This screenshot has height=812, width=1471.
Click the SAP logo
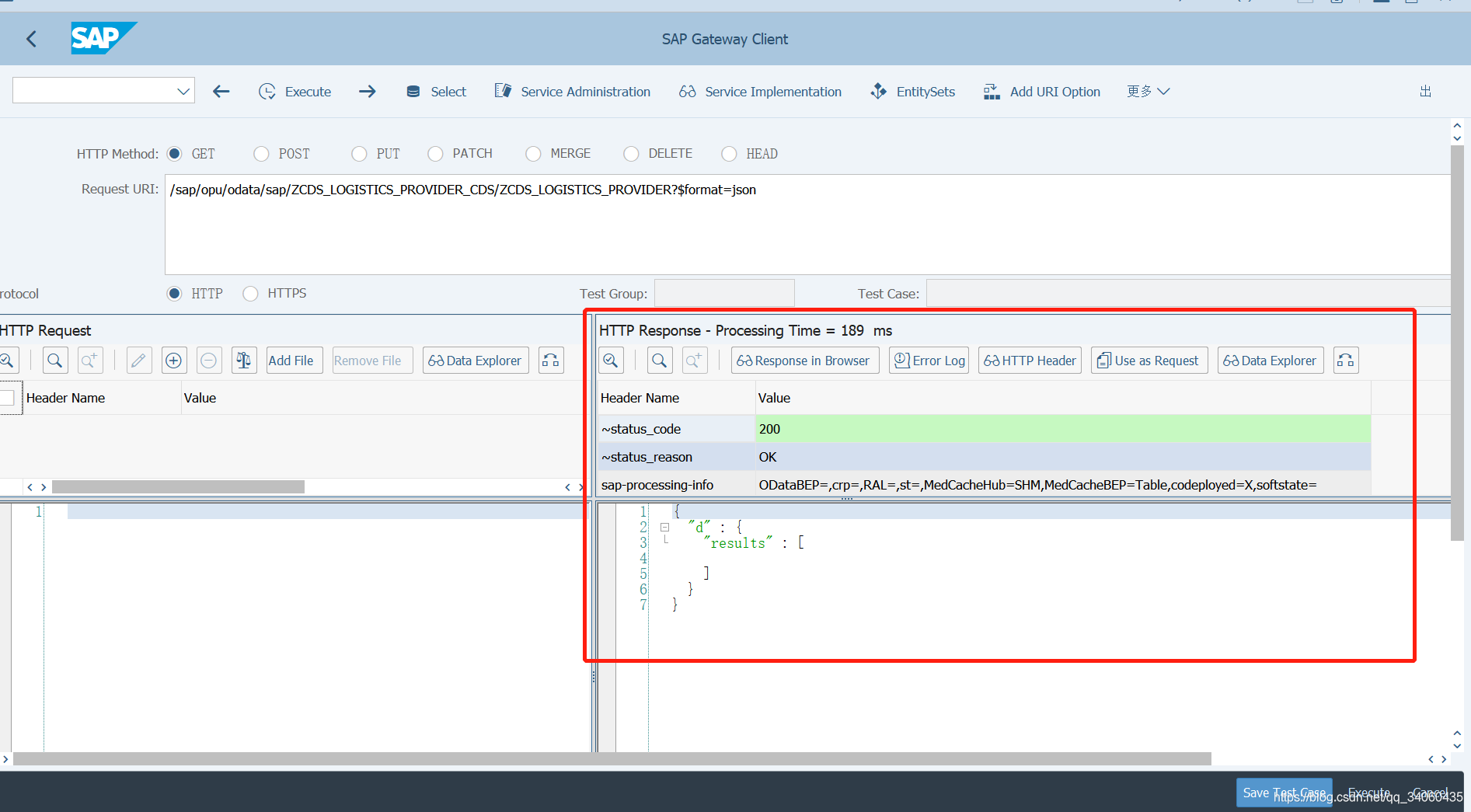click(103, 38)
